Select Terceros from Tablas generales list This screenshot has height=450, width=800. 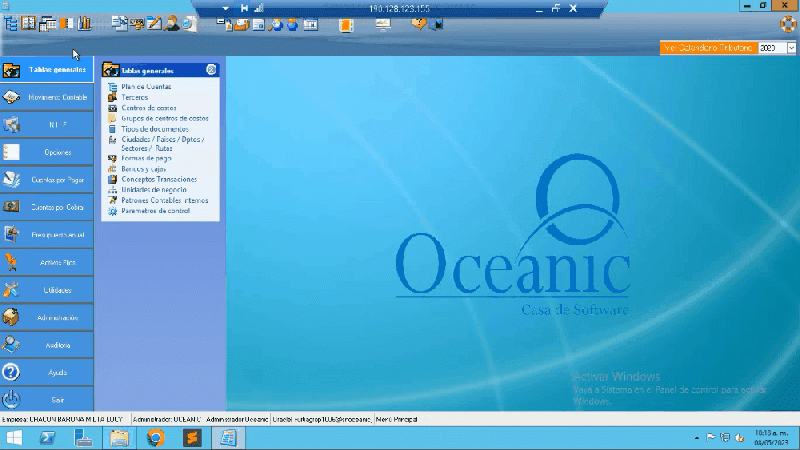(134, 97)
